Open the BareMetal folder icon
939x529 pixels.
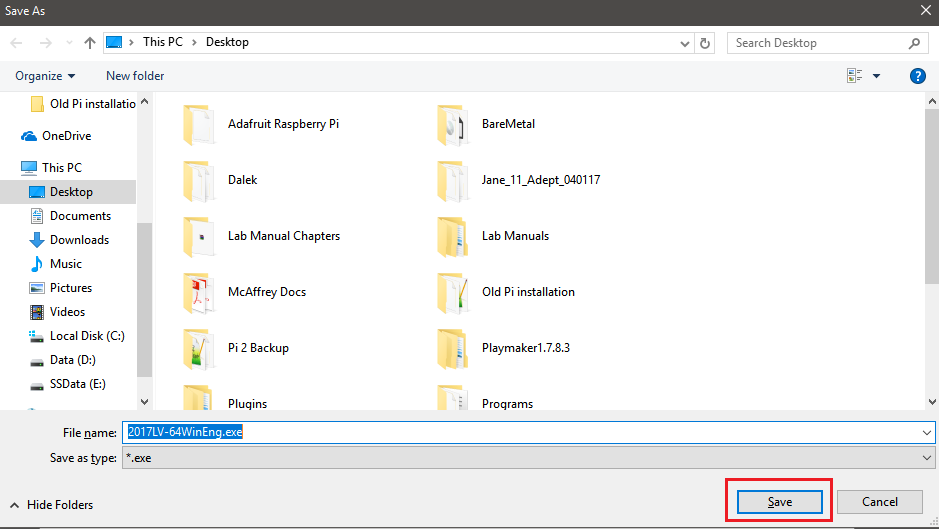[453, 124]
